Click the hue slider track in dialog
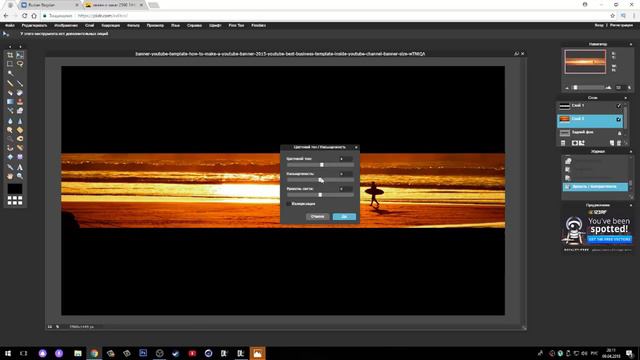640x360 pixels. click(x=320, y=165)
